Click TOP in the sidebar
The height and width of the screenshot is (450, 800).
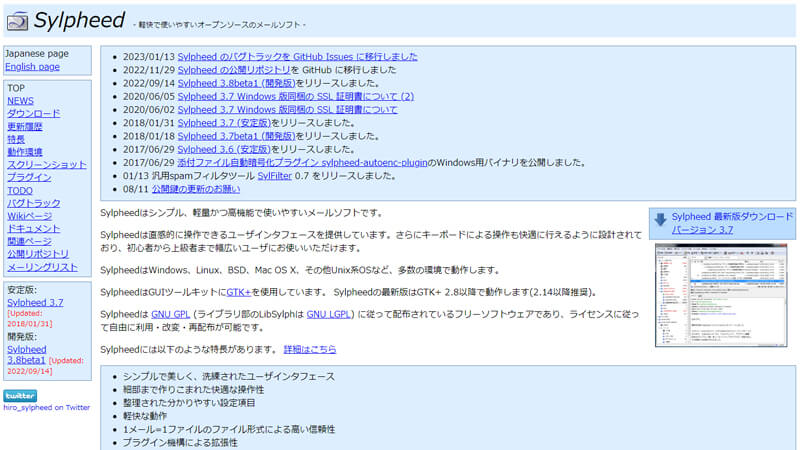[16, 88]
